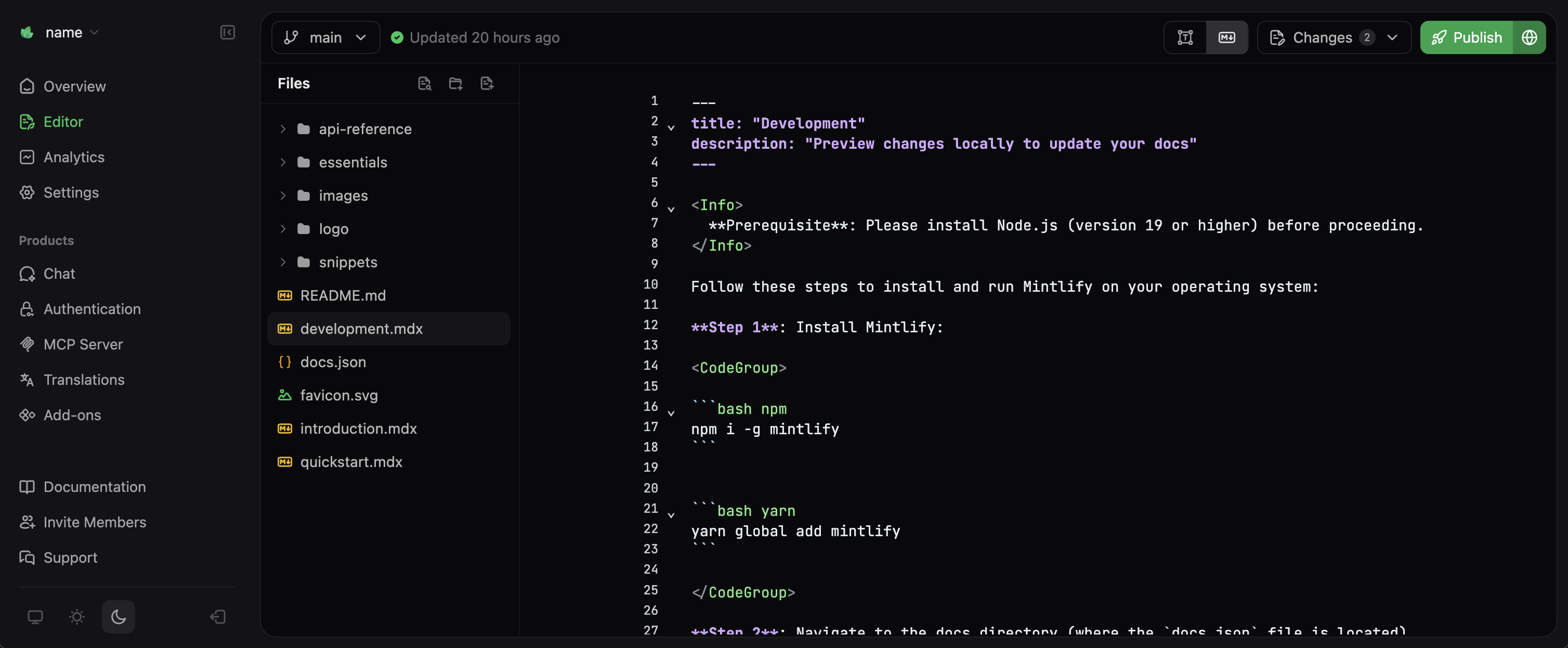Open the main branch dropdown
Image resolution: width=1568 pixels, height=648 pixels.
325,37
